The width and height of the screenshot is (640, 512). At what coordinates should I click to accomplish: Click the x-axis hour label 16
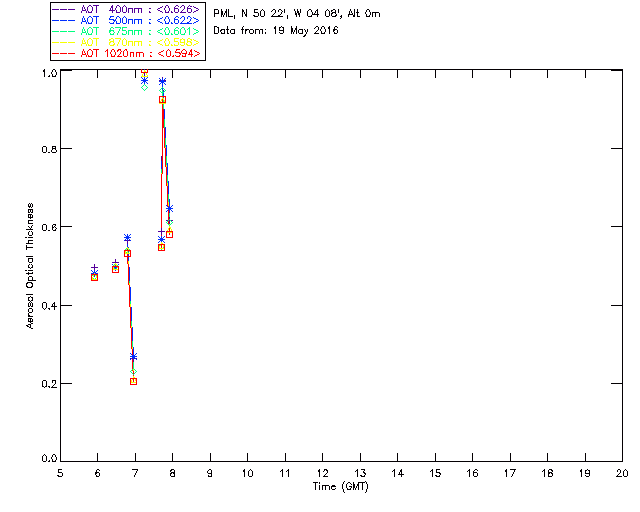tap(473, 473)
